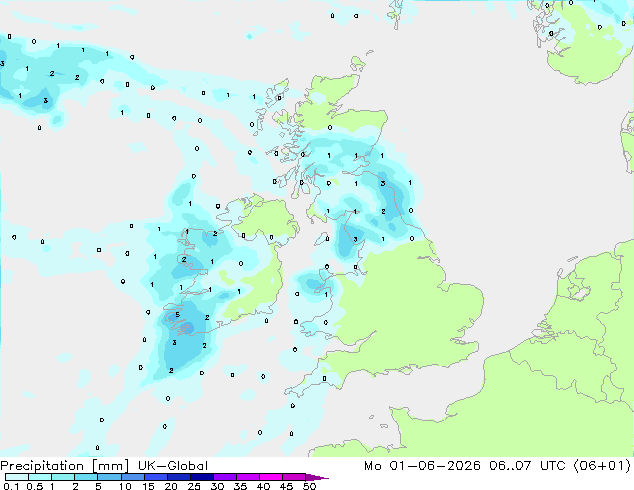Click the legend label '25'
Screen dimensions: 634x490
coord(194,486)
